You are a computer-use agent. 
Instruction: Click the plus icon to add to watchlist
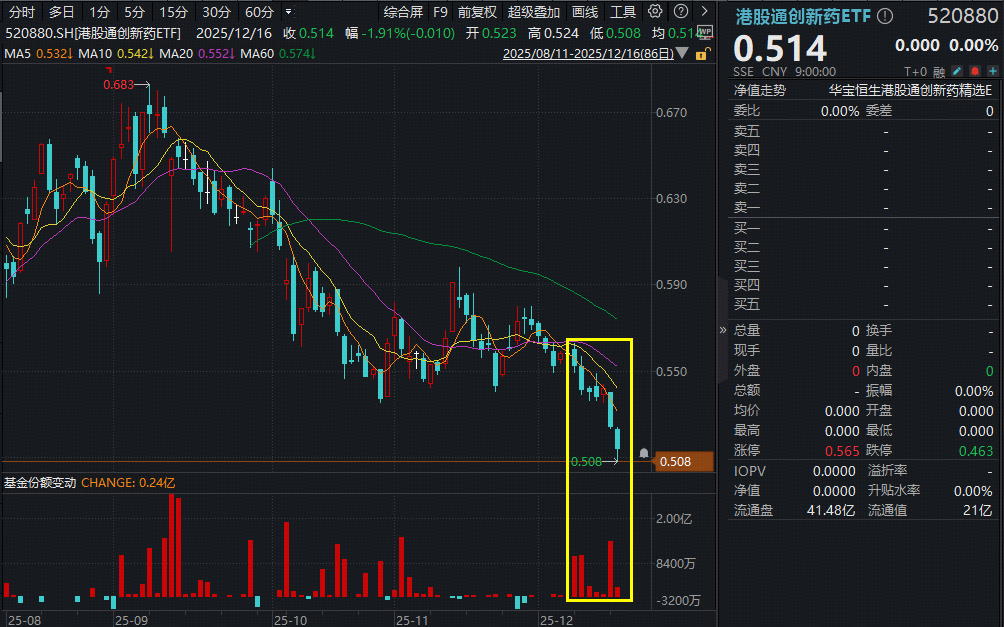[x=991, y=71]
